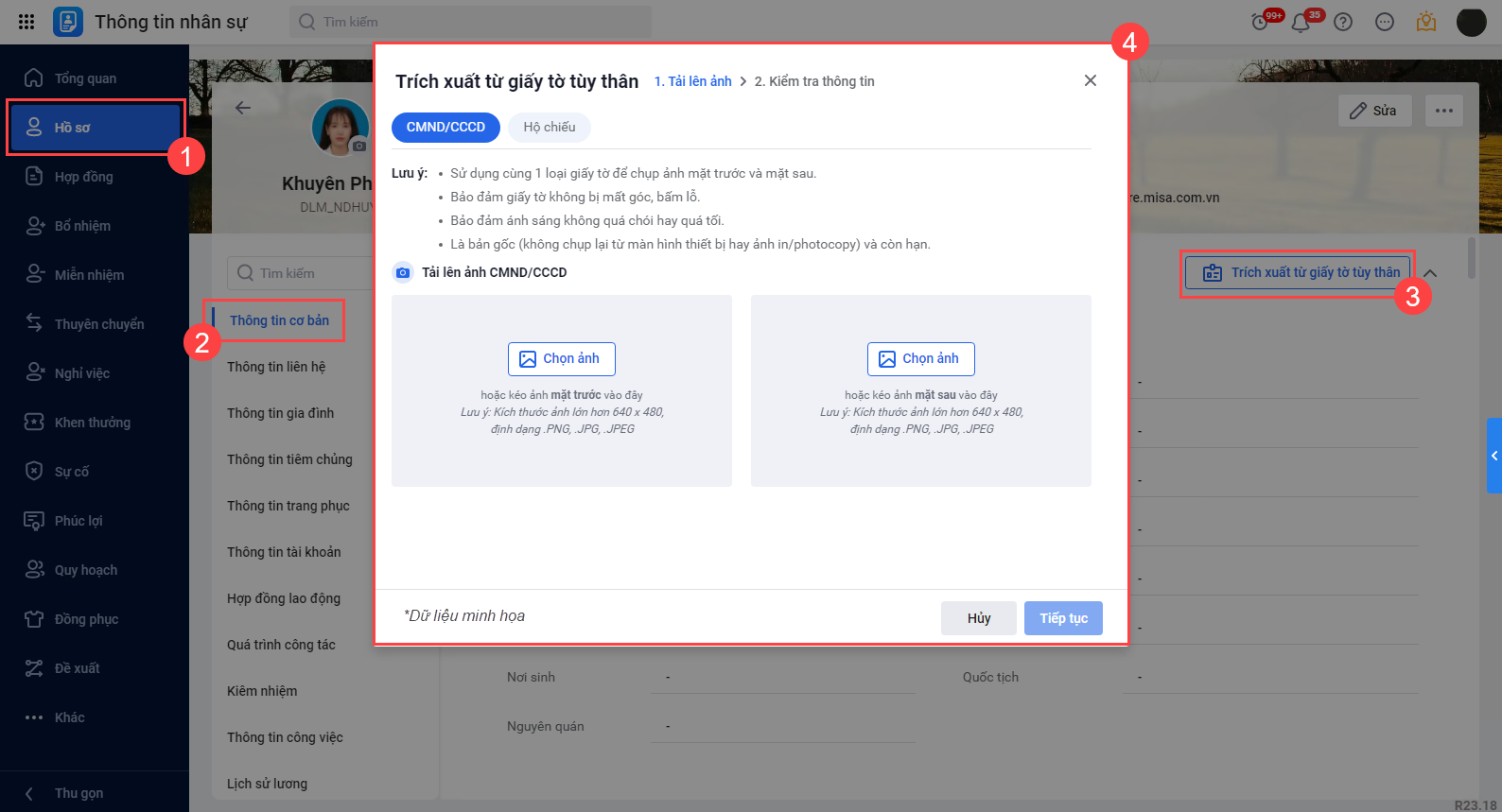Open Hợp đồng in the sidebar menu
The height and width of the screenshot is (812, 1502).
tap(83, 177)
